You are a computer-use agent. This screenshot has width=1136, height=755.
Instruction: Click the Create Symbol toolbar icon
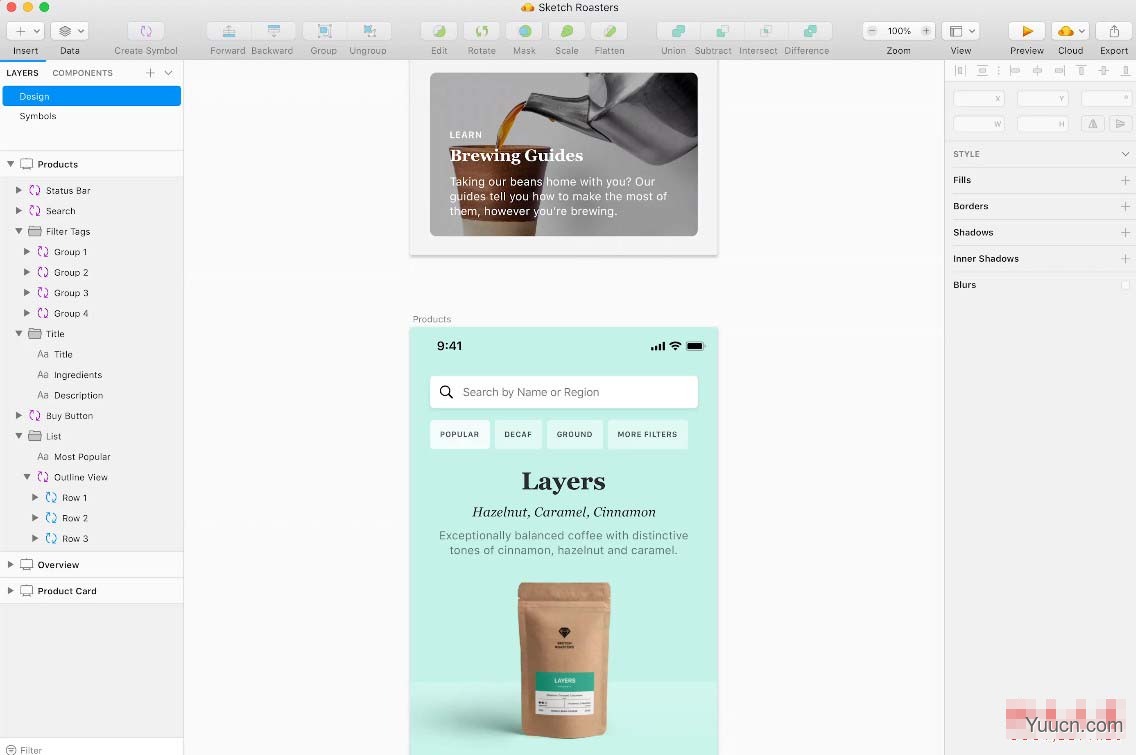146,32
